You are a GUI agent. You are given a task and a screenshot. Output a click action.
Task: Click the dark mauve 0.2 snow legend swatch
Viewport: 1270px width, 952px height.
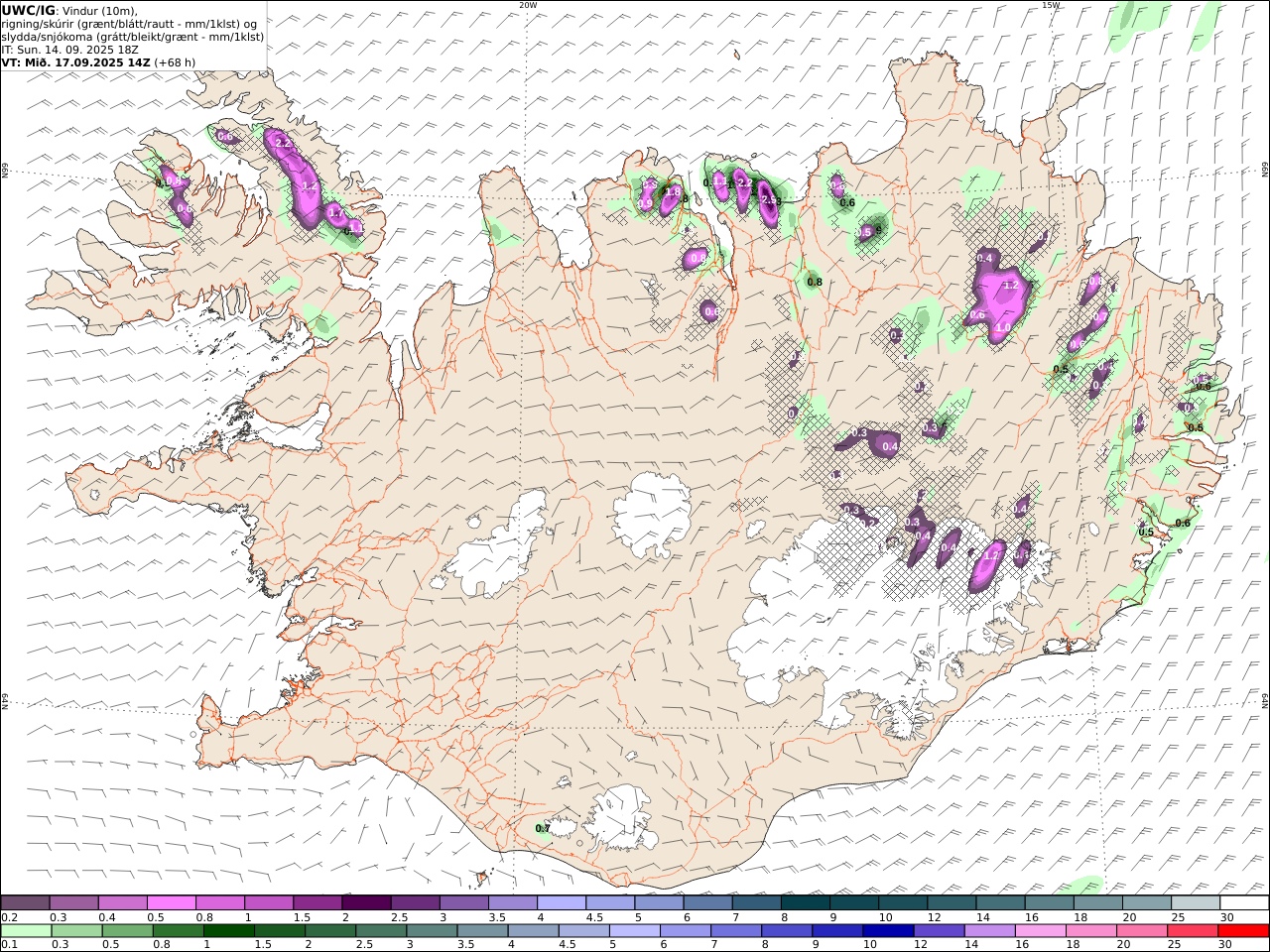[x=25, y=902]
